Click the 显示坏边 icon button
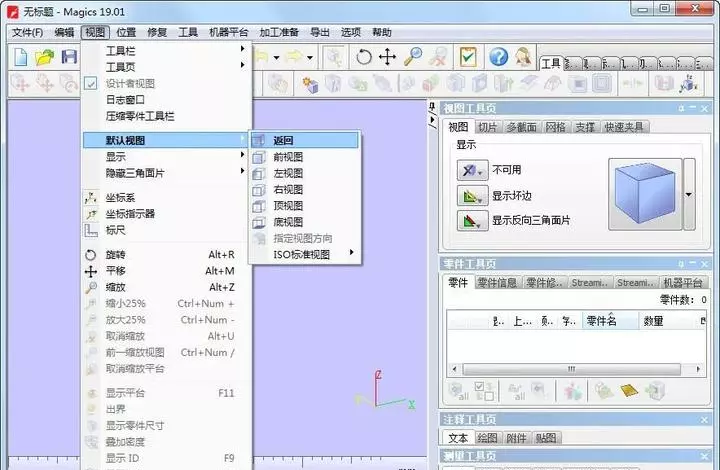This screenshot has width=720, height=470. tap(471, 195)
